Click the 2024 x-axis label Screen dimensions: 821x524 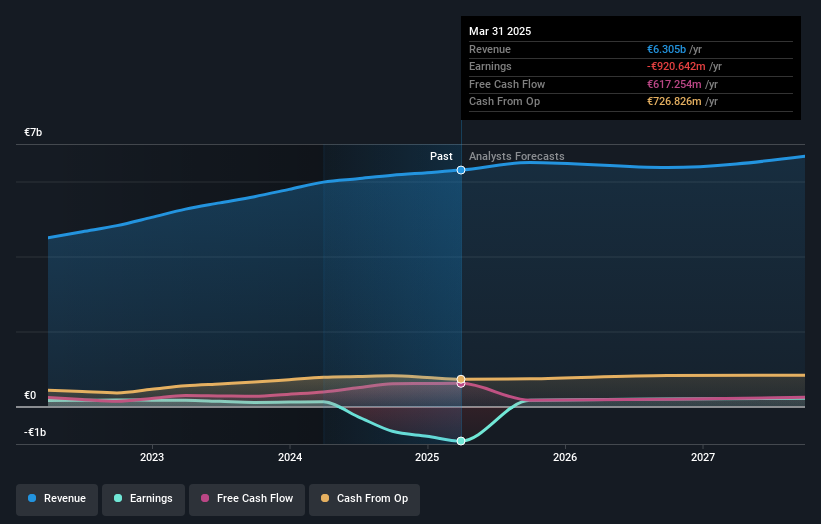click(x=290, y=458)
